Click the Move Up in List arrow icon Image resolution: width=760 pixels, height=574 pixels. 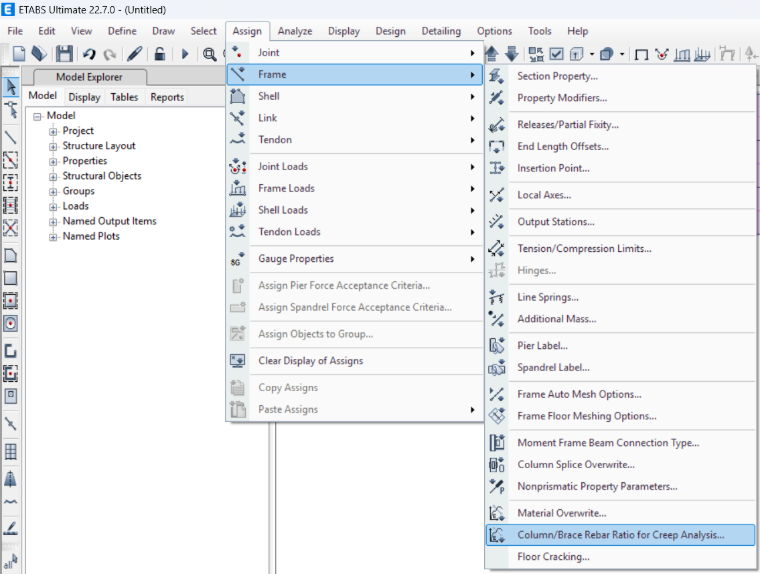pos(491,53)
